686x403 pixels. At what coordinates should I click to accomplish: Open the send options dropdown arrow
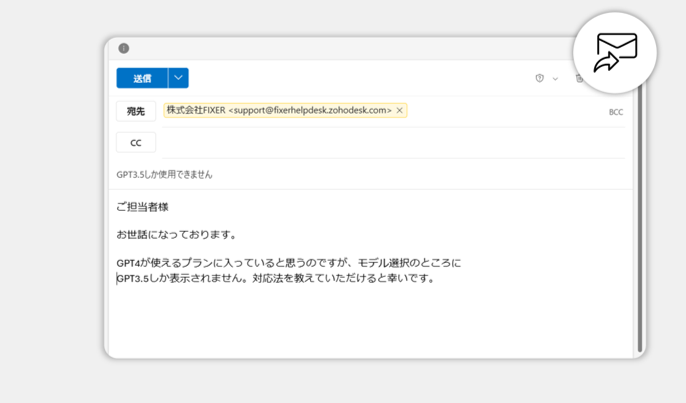178,78
